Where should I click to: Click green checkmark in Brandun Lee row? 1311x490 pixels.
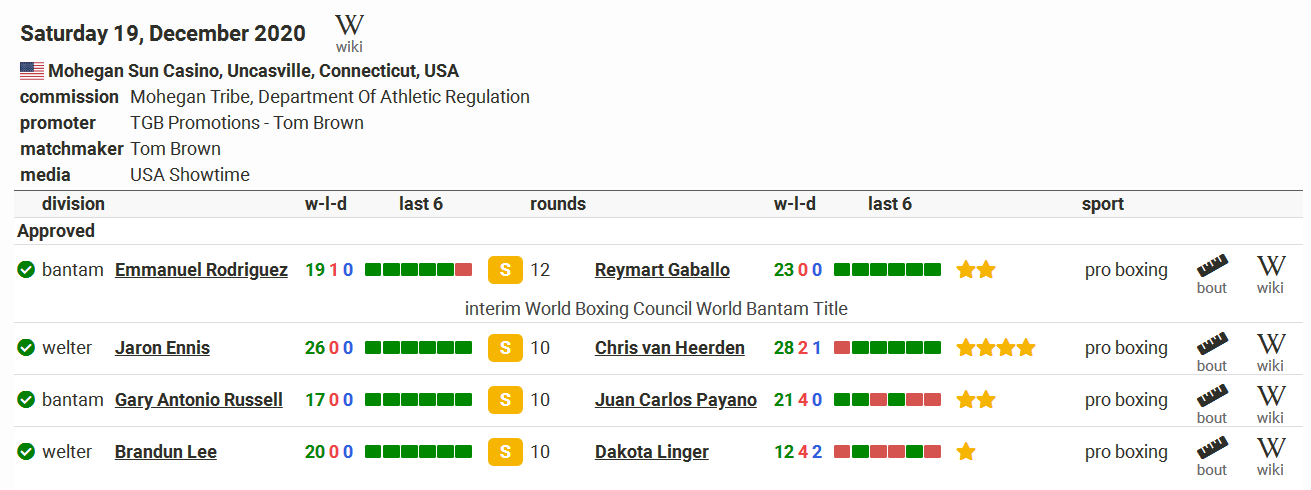[26, 452]
